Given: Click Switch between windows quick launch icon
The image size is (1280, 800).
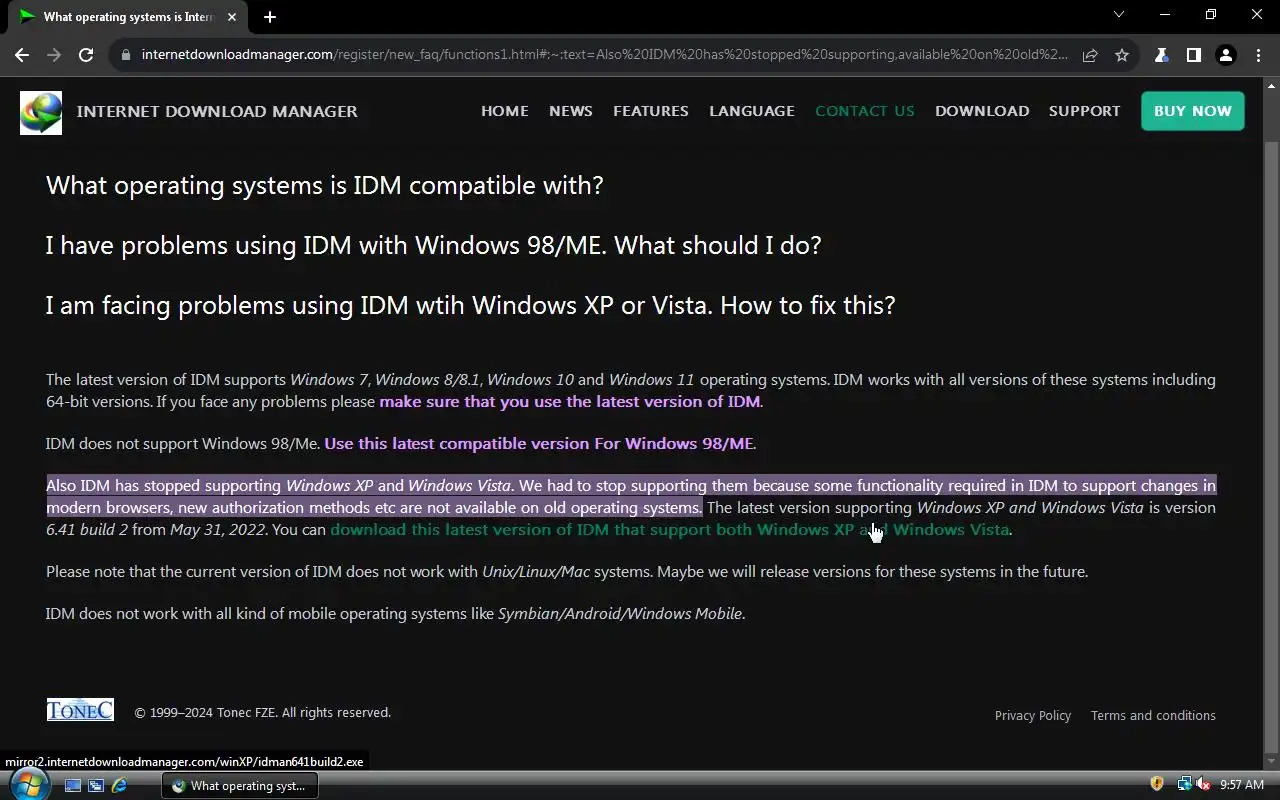Looking at the screenshot, I should [96, 786].
